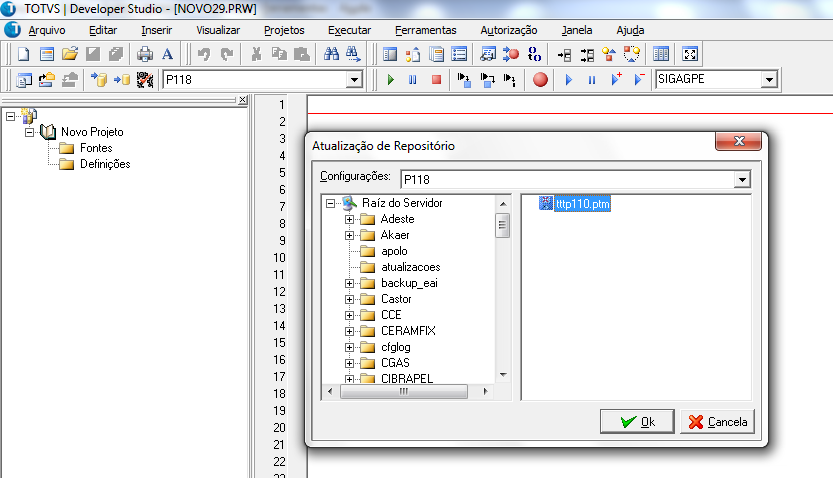Click the blue play triangle icon
The height and width of the screenshot is (478, 833).
coord(569,80)
